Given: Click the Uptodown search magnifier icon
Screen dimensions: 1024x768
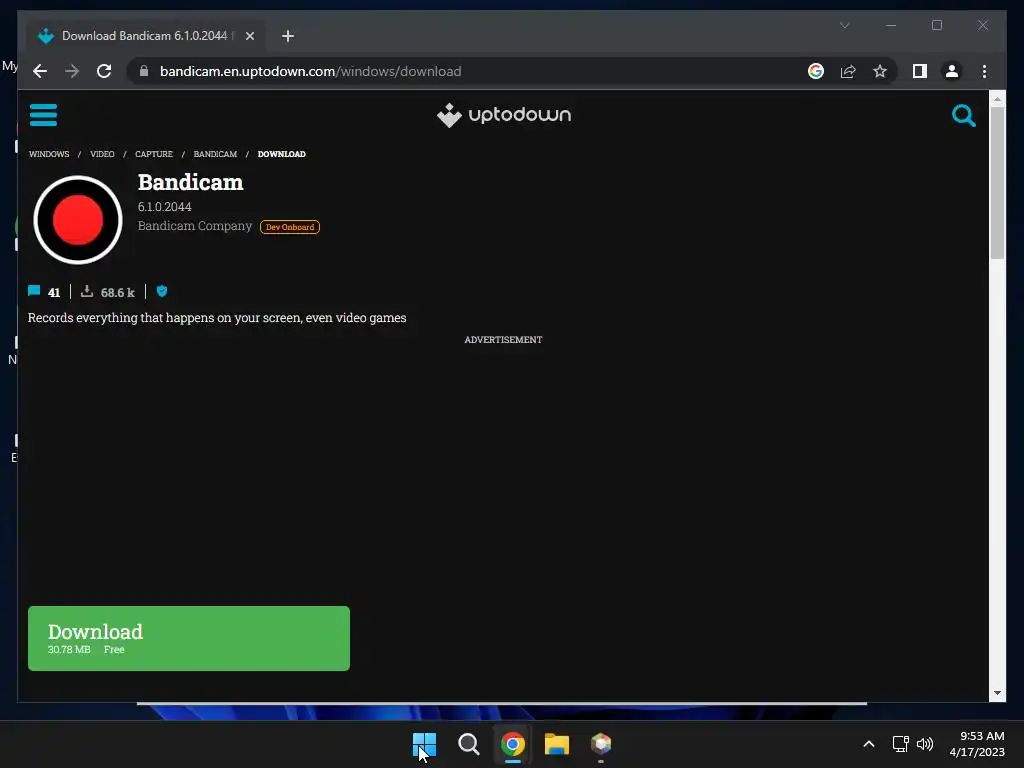Looking at the screenshot, I should point(963,116).
